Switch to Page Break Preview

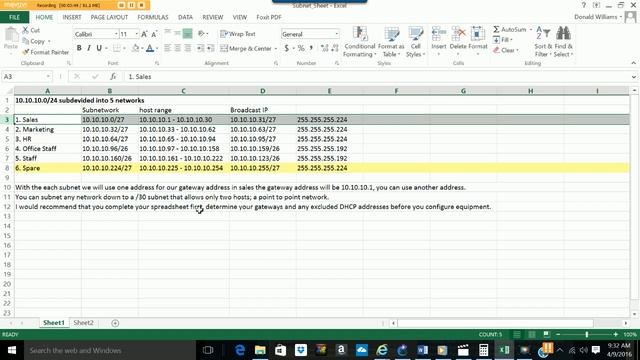tap(546, 334)
